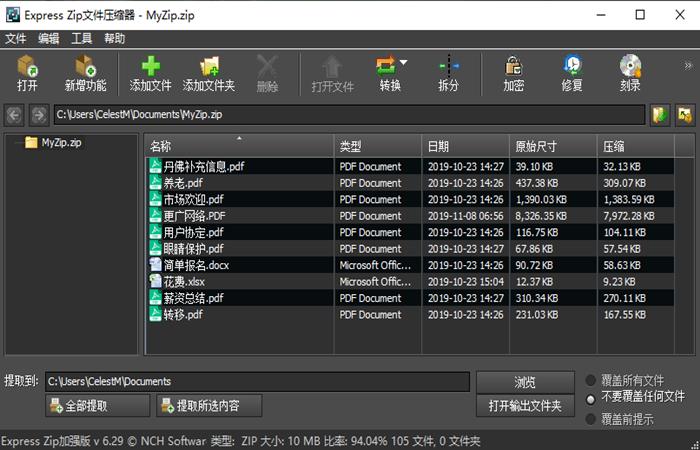Click the 8,326.35 KB original size cell
Image resolution: width=700 pixels, height=450 pixels.
(x=541, y=216)
